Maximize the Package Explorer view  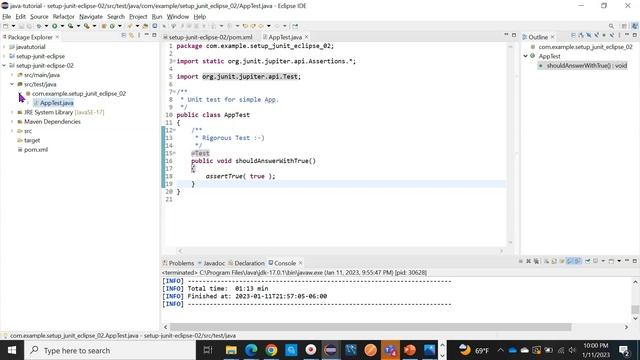154,36
